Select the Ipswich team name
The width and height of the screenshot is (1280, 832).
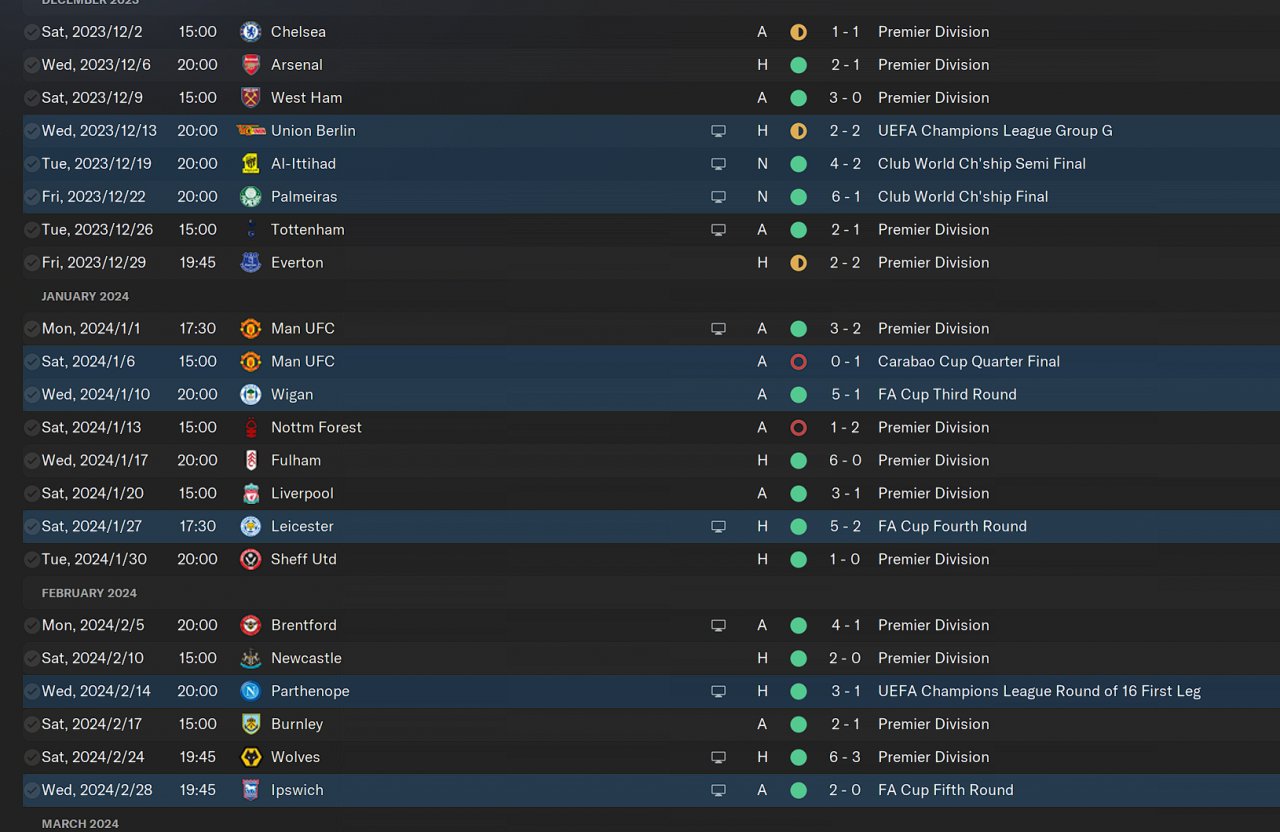tap(297, 791)
